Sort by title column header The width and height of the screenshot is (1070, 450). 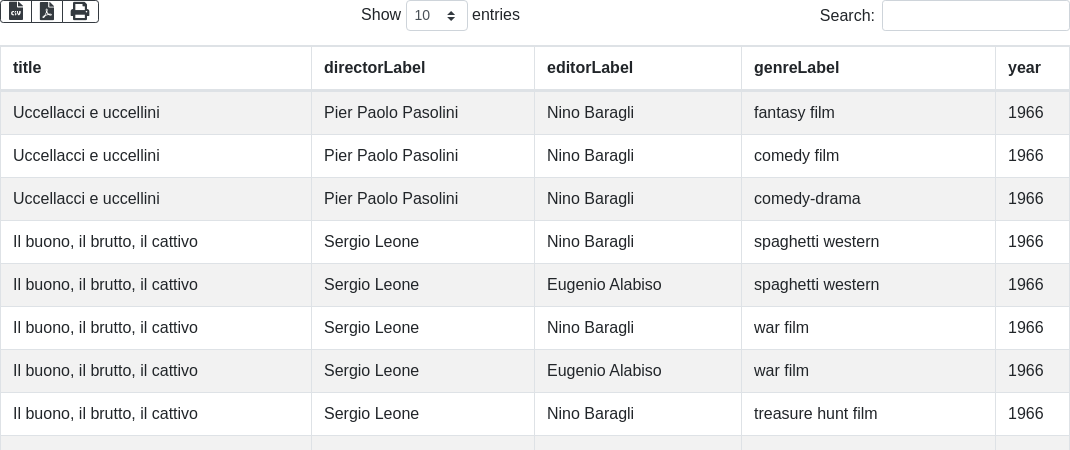coord(156,68)
